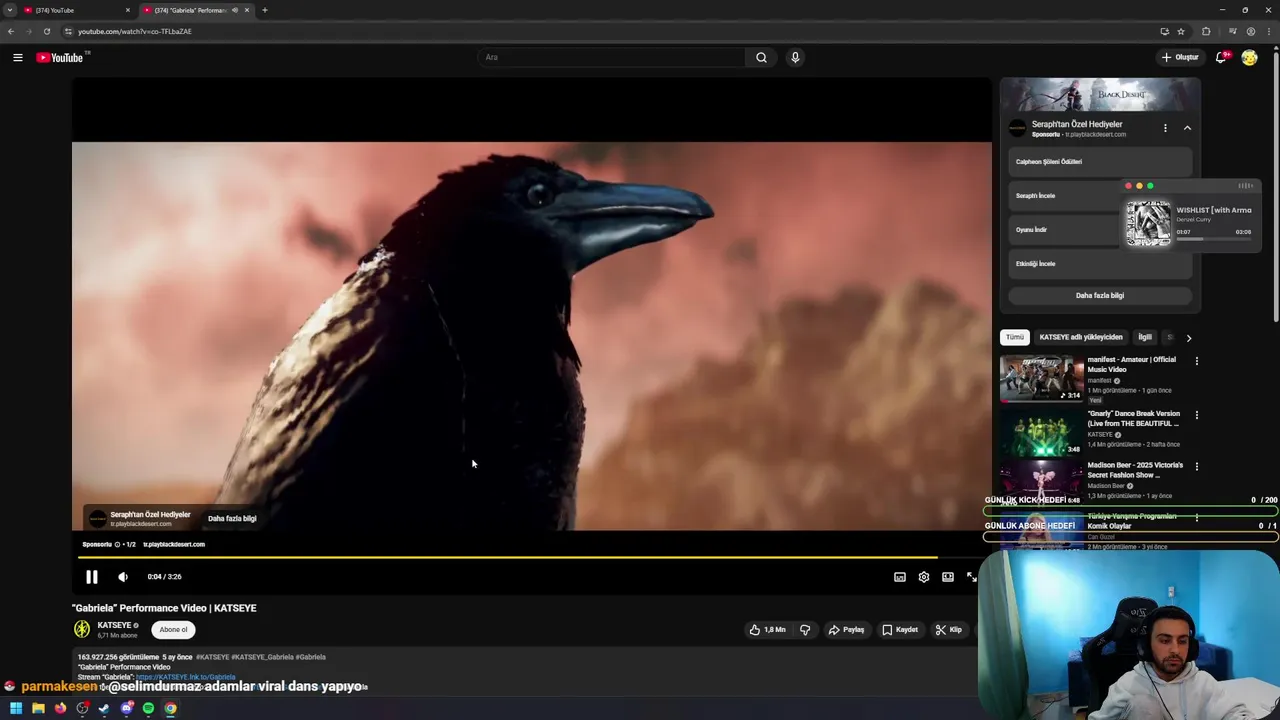Reload the page in the browser
The width and height of the screenshot is (1280, 720).
[46, 31]
